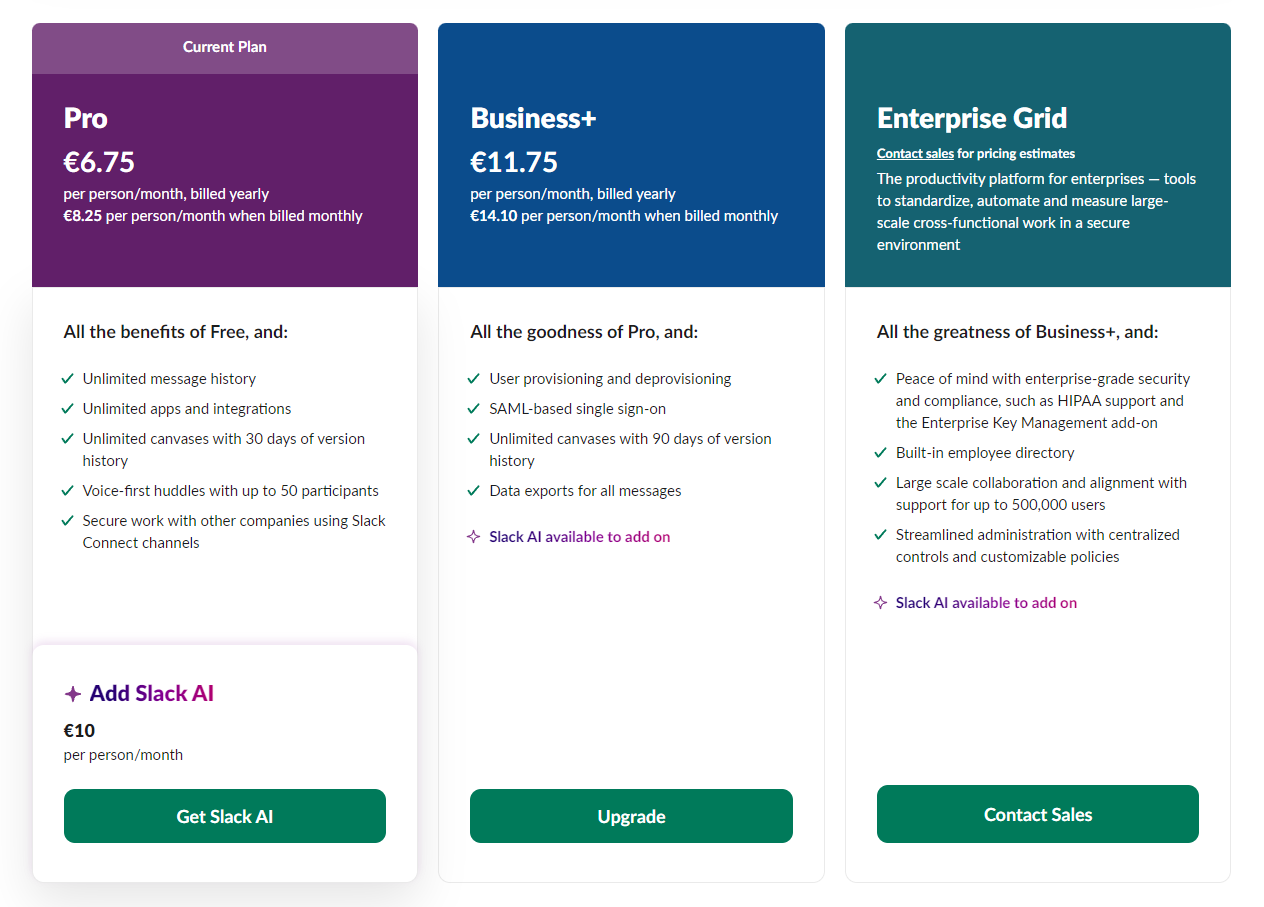Click checkmark beside Unlimited apps and integrations
Viewport: 1264px width, 907px height.
pyautogui.click(x=68, y=409)
